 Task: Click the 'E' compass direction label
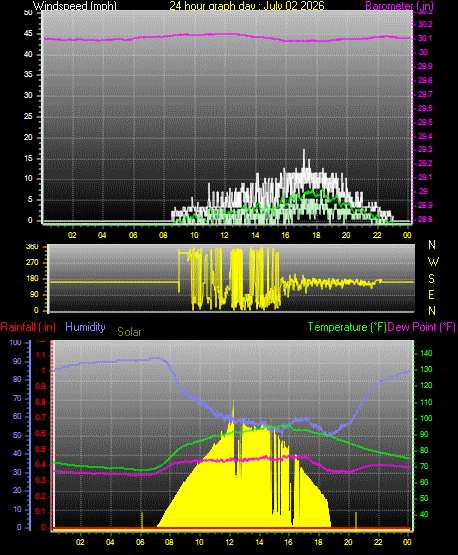[431, 294]
